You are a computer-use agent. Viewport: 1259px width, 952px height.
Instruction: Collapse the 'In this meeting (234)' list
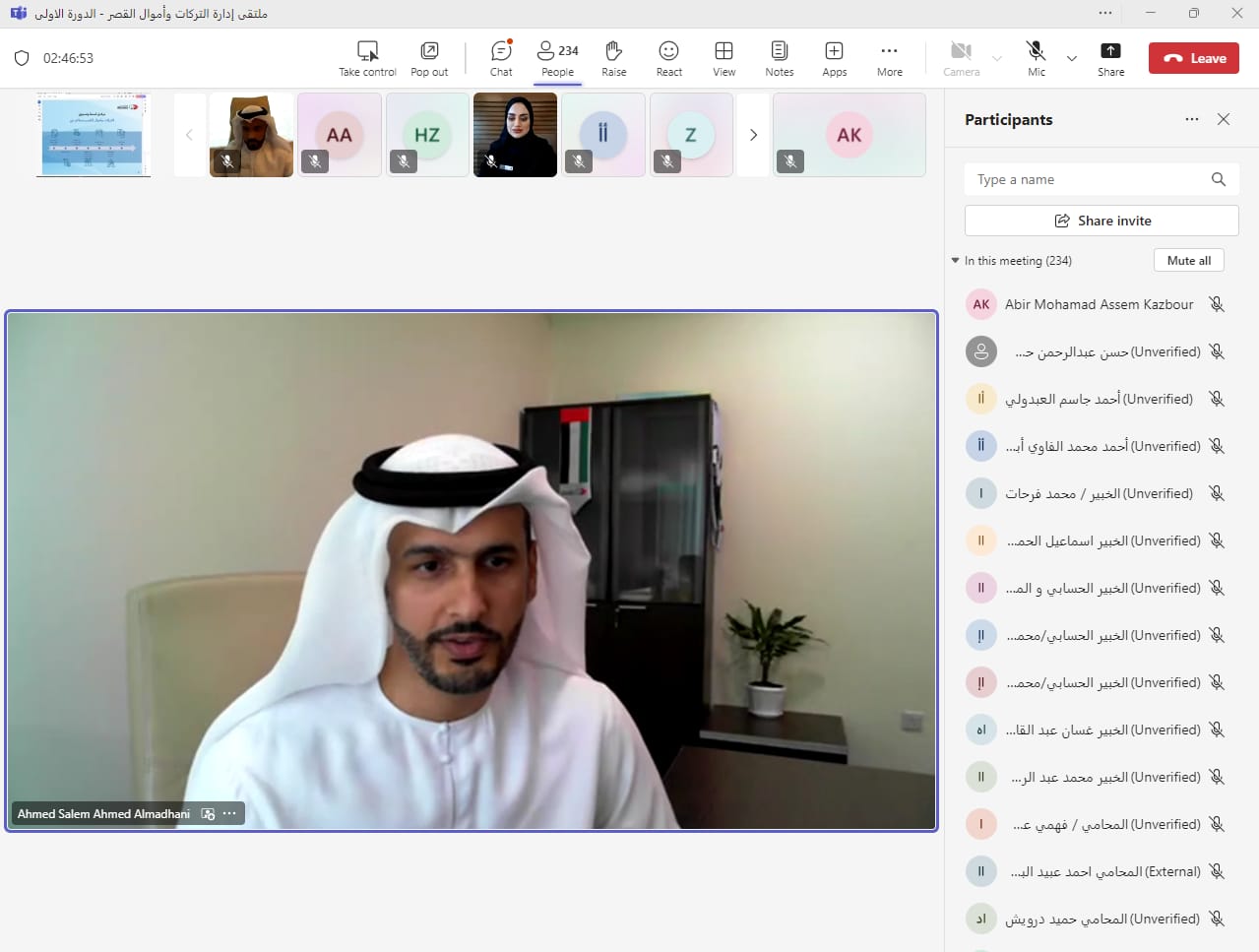tap(955, 261)
